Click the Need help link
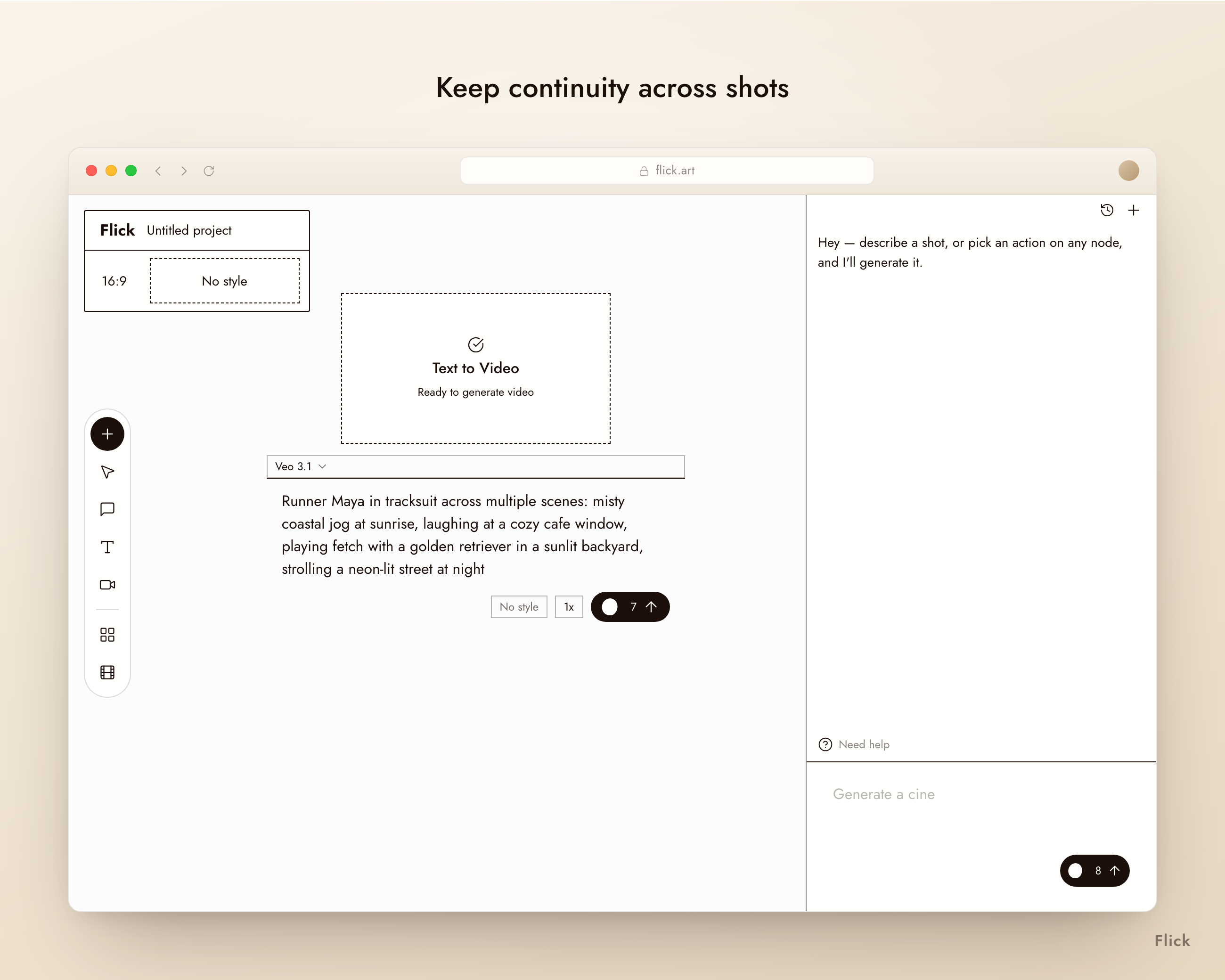Viewport: 1225px width, 980px height. click(x=864, y=744)
